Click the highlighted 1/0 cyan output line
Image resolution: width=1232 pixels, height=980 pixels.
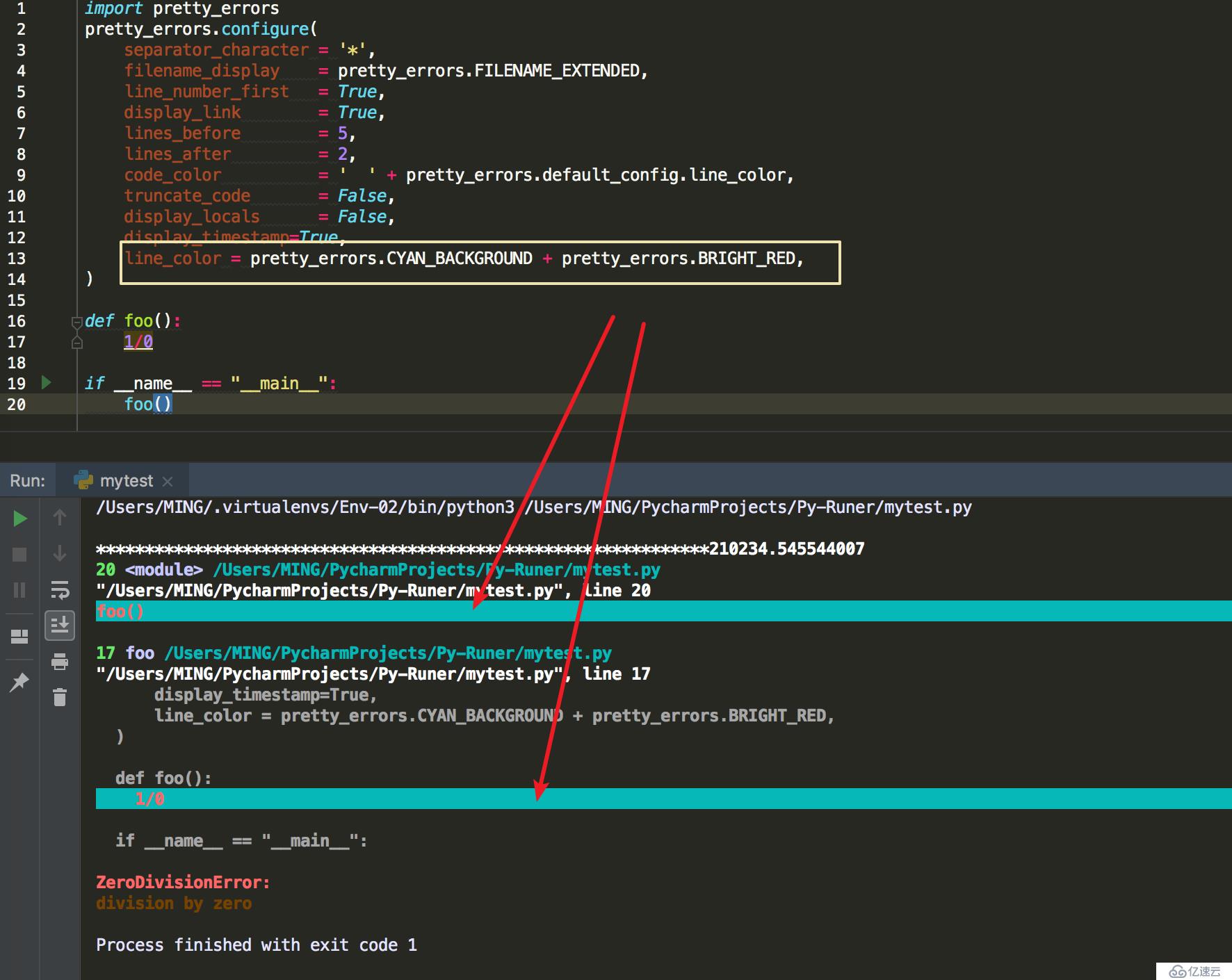pos(664,799)
